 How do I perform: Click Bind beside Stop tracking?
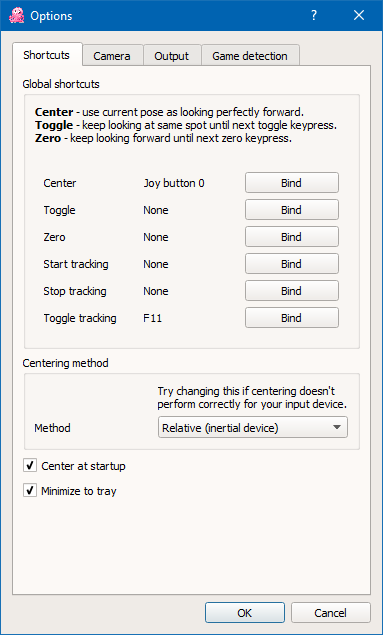pos(292,291)
